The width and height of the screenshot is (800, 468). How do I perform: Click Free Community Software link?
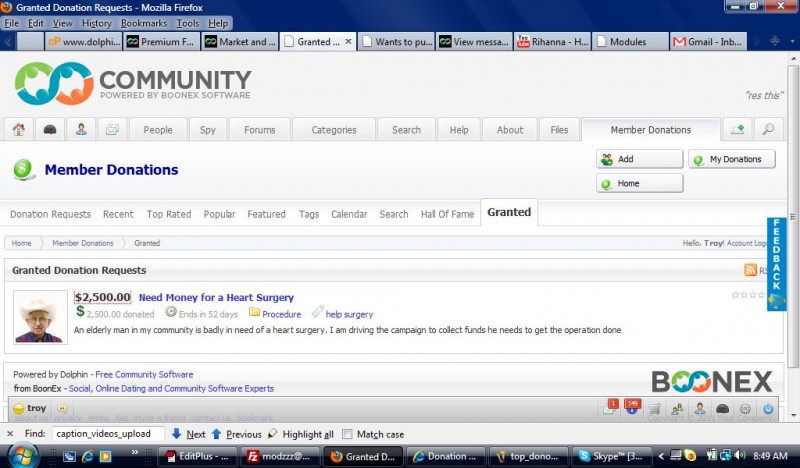pyautogui.click(x=144, y=374)
